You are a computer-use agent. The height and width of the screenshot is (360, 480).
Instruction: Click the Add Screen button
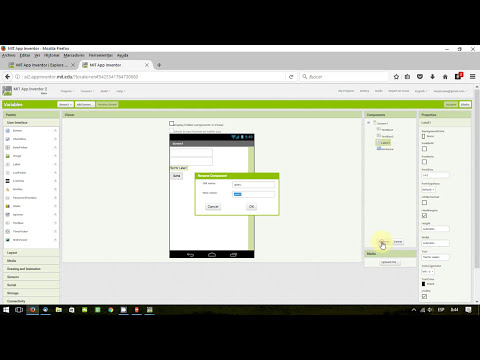pyautogui.click(x=85, y=105)
